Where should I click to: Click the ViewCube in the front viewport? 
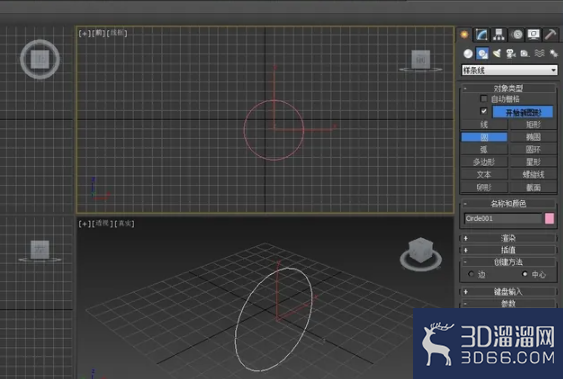coord(420,60)
